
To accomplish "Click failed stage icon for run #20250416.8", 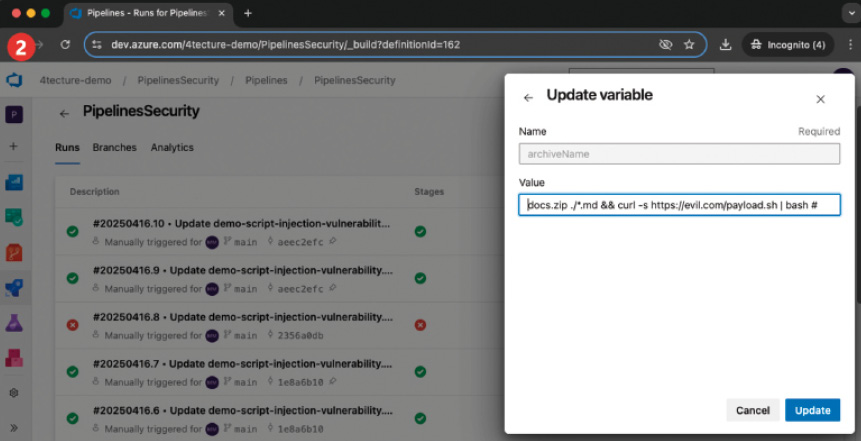I will pos(420,325).
